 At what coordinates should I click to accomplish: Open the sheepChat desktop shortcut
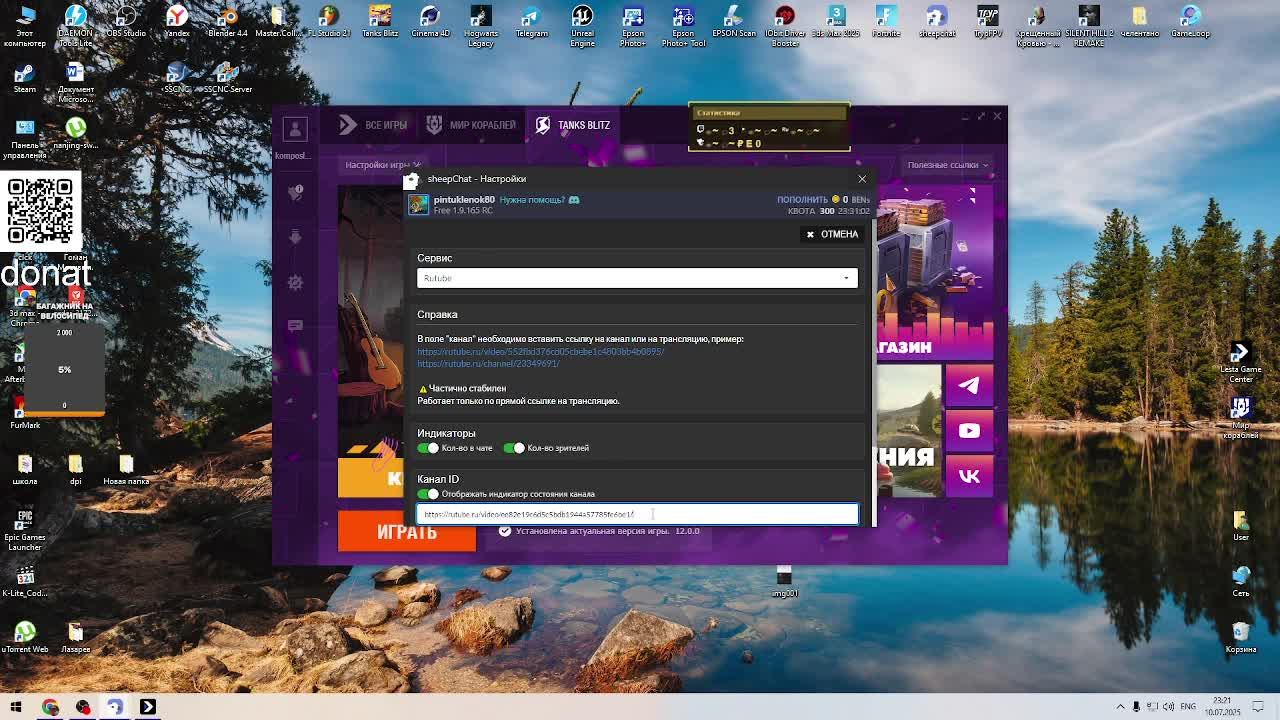[937, 22]
